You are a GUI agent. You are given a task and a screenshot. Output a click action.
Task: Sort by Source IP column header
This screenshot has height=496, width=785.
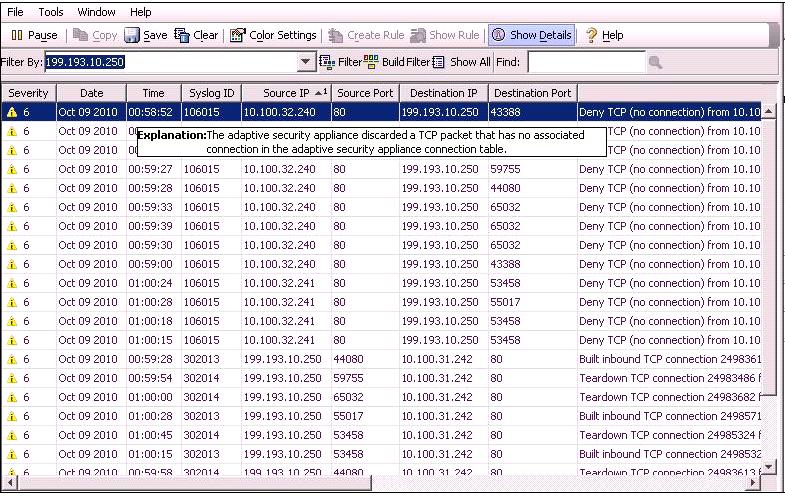point(286,93)
